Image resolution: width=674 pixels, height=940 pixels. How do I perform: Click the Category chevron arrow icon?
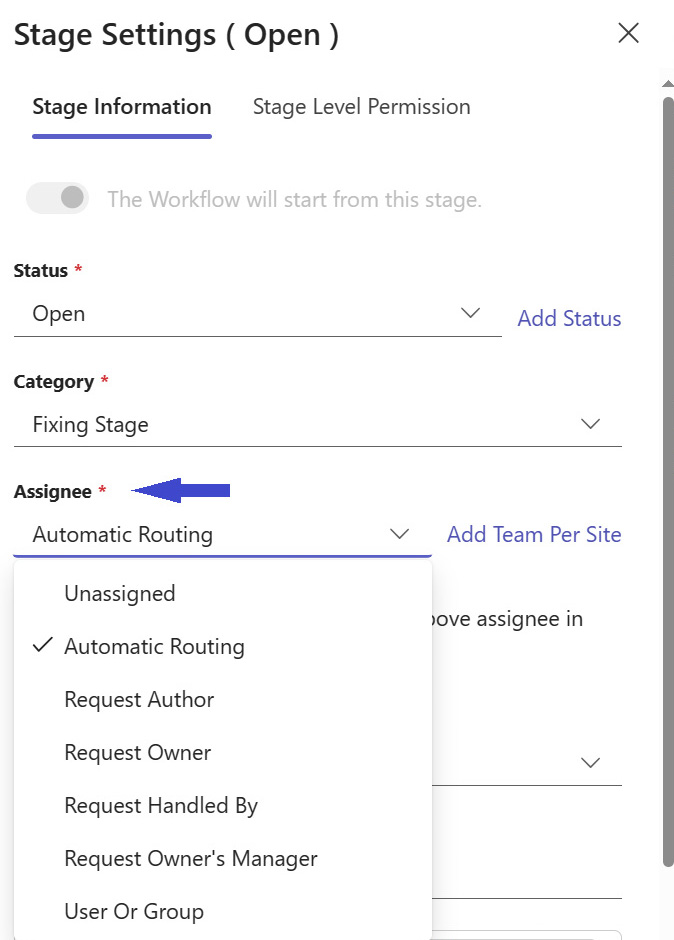pyautogui.click(x=591, y=424)
